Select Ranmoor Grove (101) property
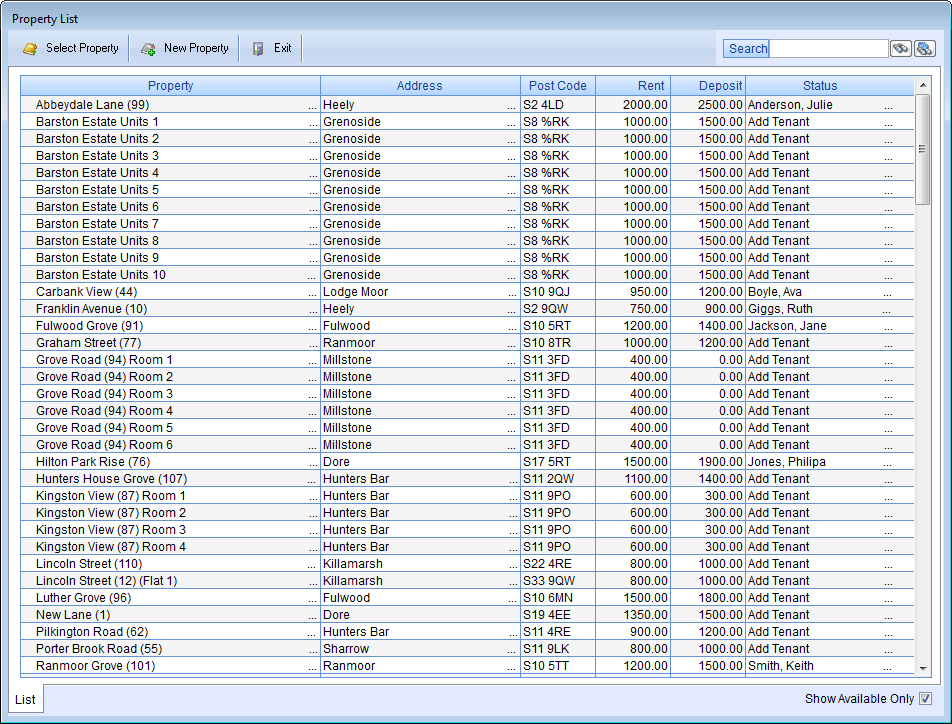 (95, 666)
